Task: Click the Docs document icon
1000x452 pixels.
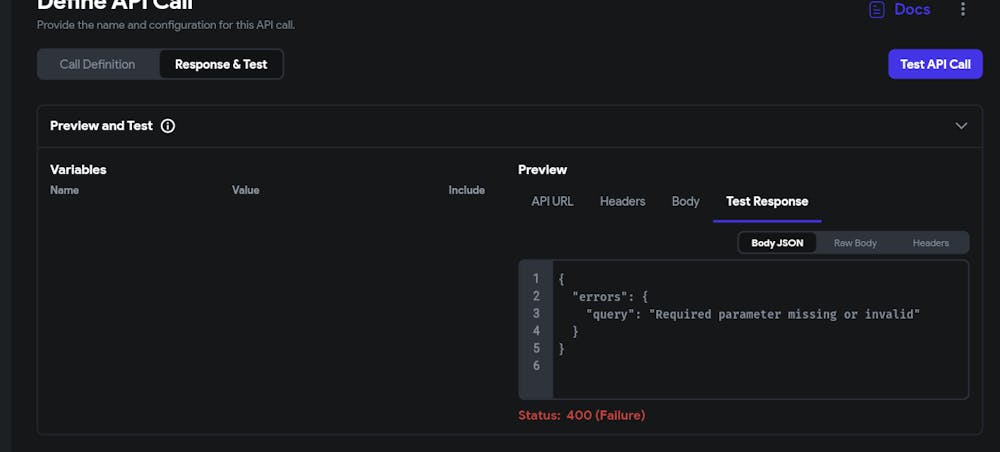Action: click(x=877, y=10)
